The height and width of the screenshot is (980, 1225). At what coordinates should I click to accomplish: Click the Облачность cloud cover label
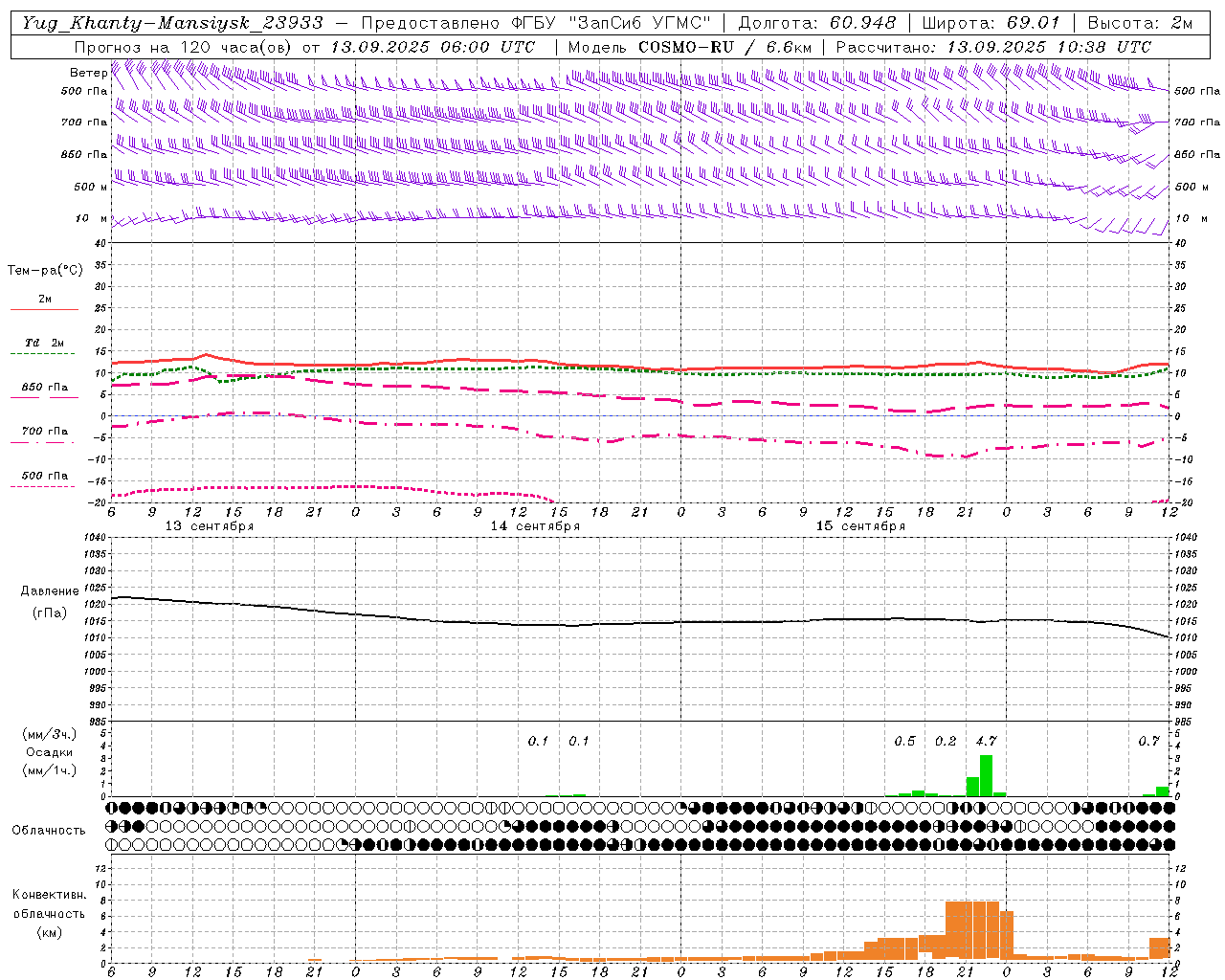pos(49,831)
